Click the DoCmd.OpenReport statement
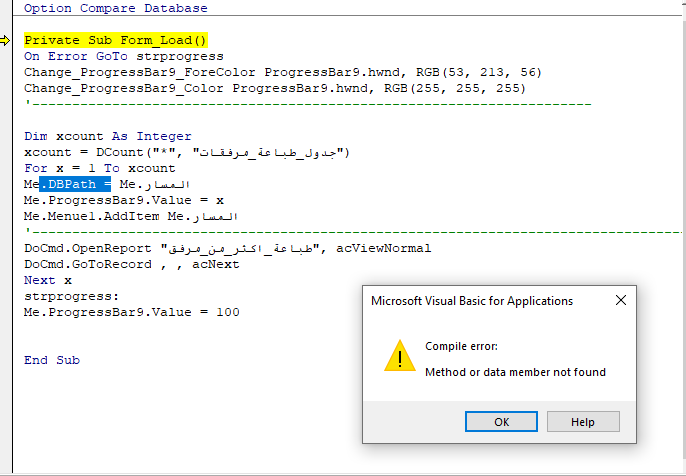 click(x=228, y=248)
